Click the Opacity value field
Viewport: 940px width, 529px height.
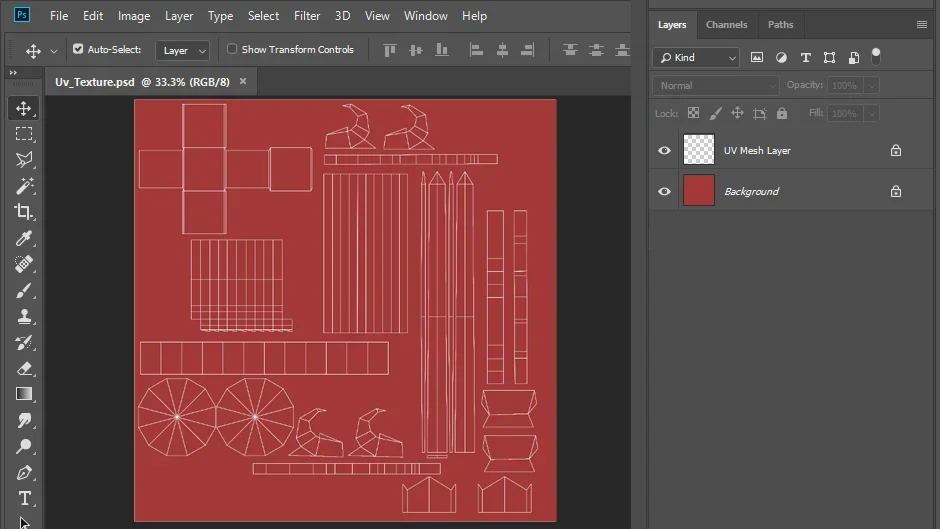(x=845, y=86)
